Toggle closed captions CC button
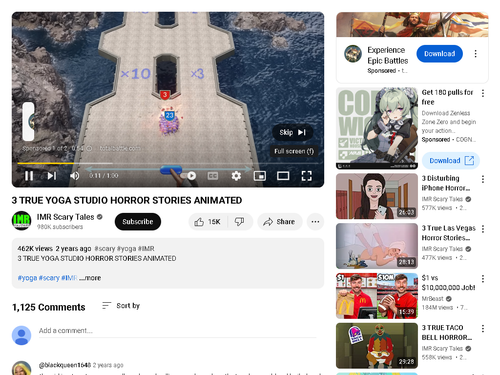 (x=213, y=176)
